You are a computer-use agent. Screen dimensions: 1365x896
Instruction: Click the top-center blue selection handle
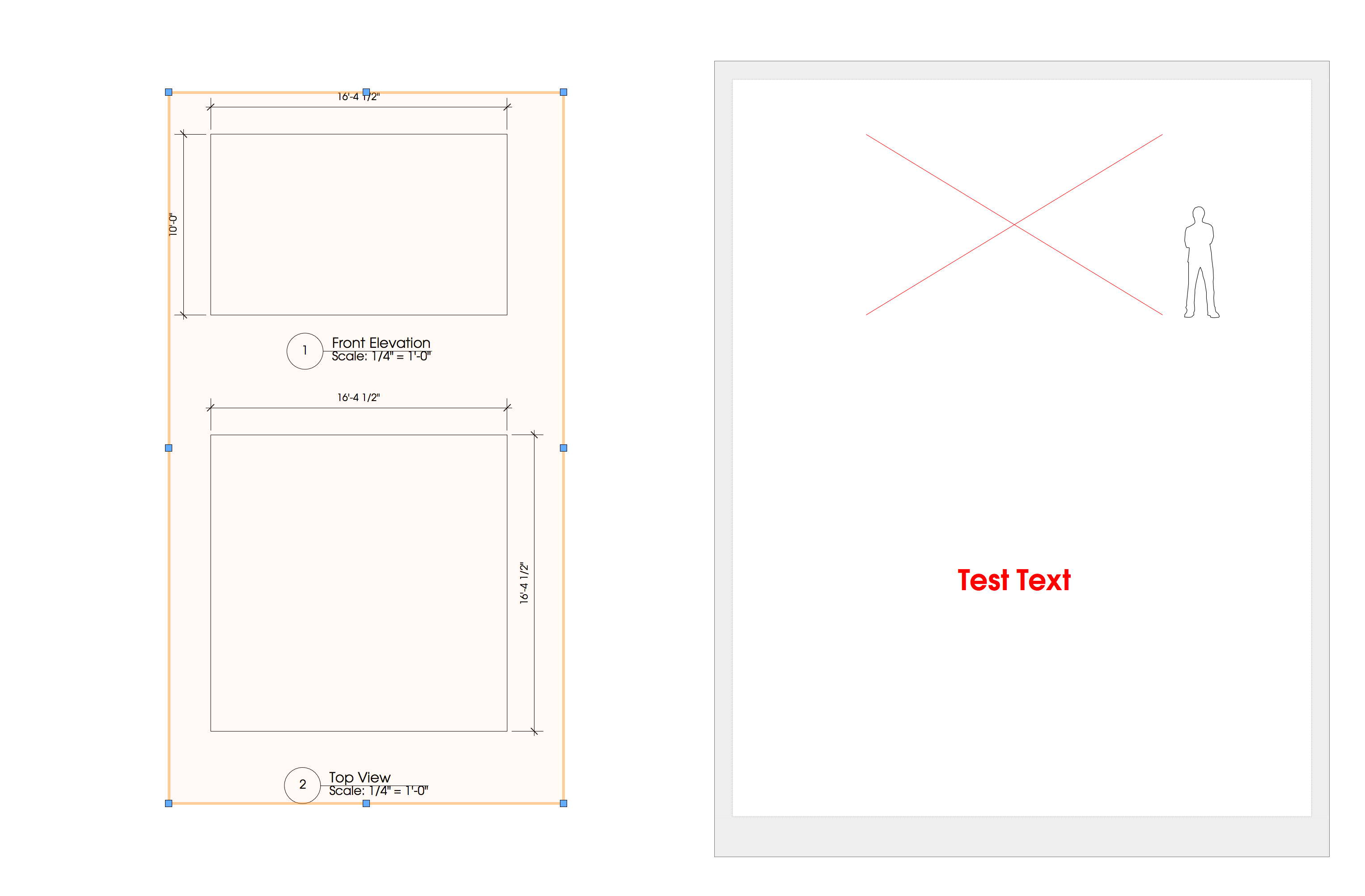[366, 92]
